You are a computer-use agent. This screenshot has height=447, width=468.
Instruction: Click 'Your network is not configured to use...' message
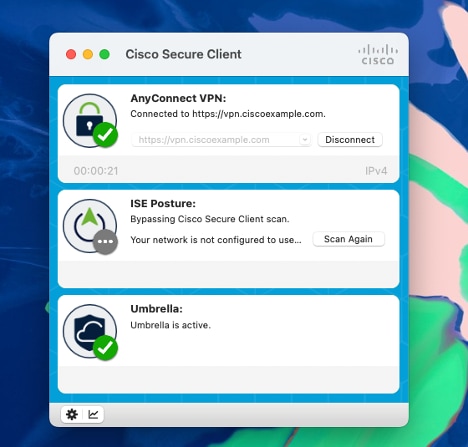216,240
